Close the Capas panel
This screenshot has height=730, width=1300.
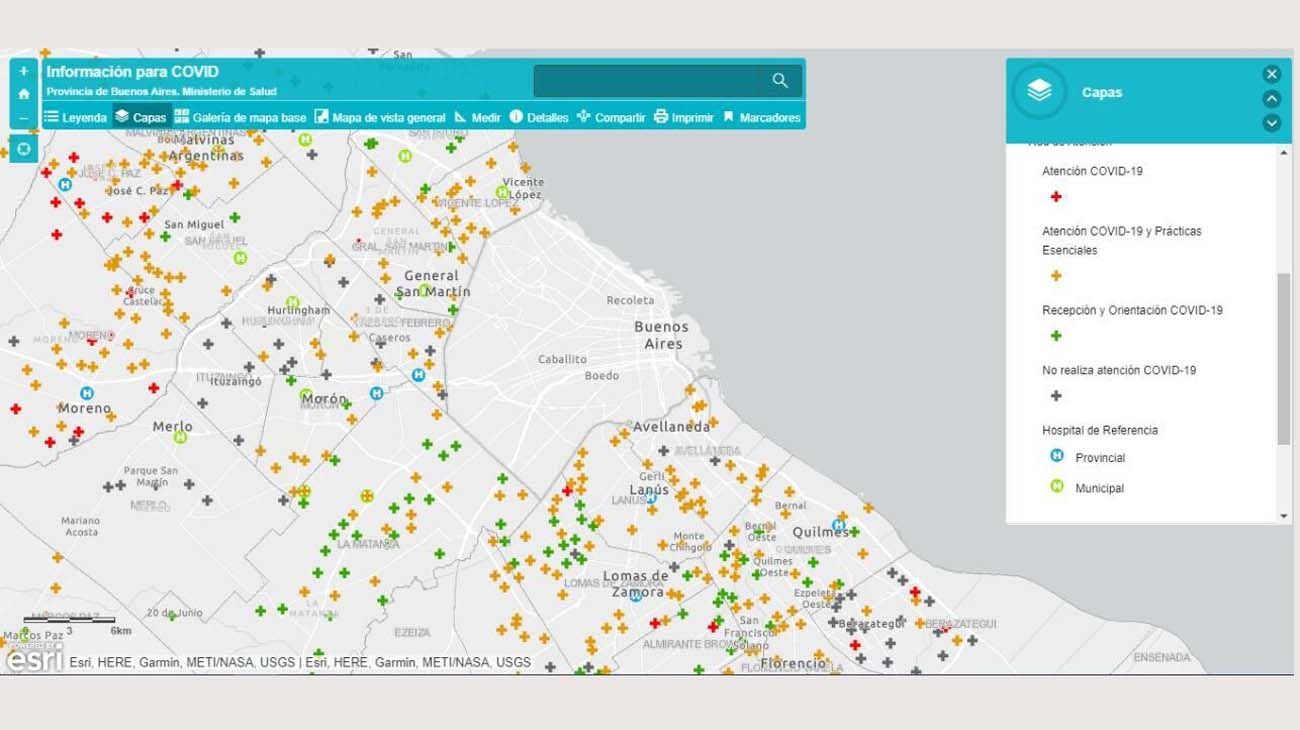(1271, 74)
